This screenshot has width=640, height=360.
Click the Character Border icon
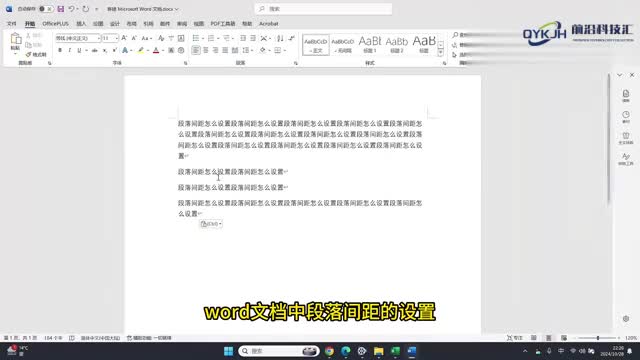pyautogui.click(x=181, y=38)
